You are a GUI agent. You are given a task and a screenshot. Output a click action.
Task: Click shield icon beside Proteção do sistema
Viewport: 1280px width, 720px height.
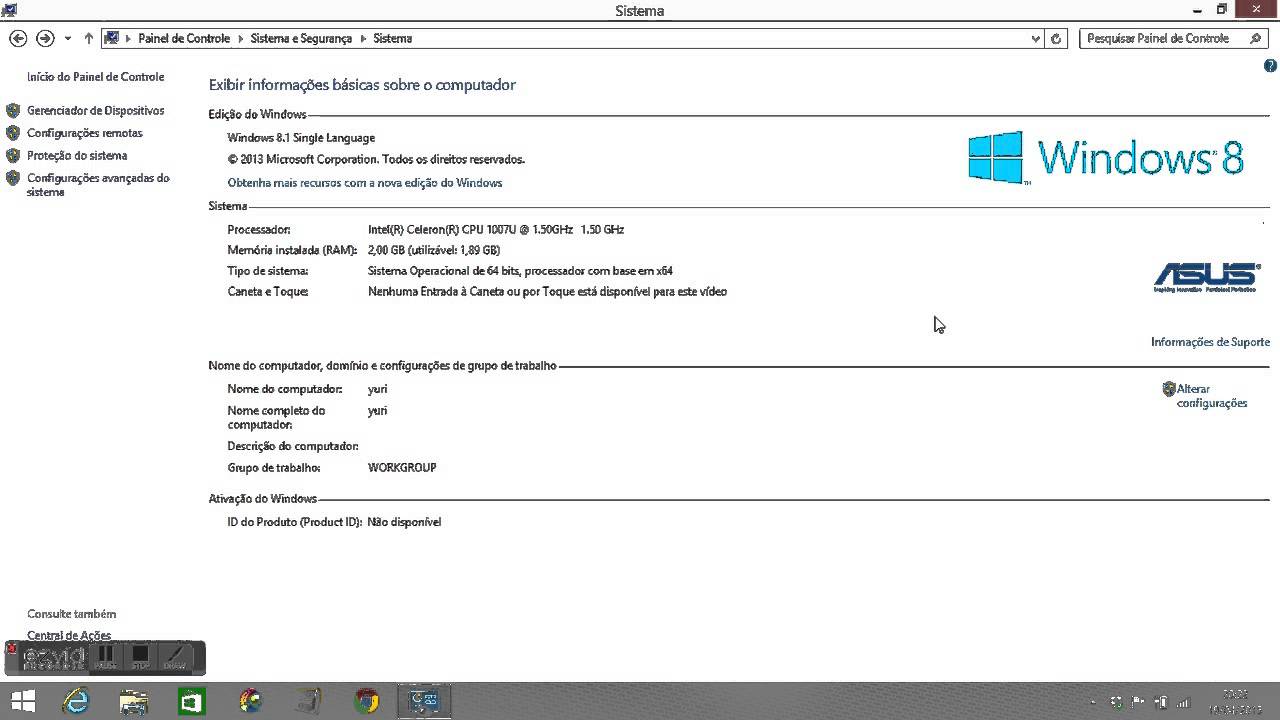[13, 156]
